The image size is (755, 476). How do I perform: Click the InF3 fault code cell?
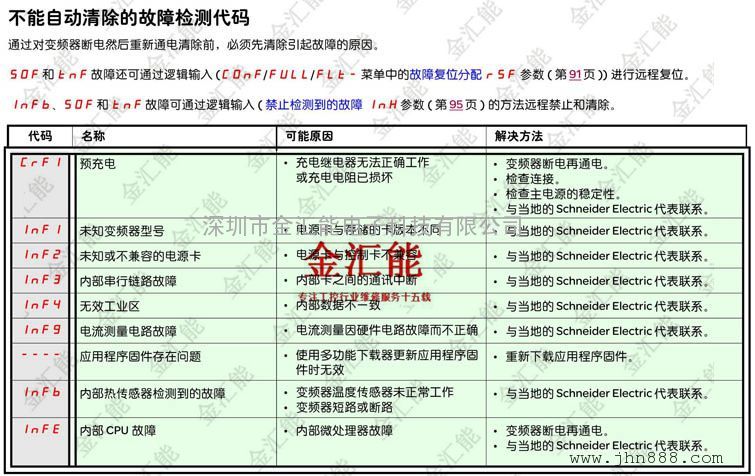point(40,281)
